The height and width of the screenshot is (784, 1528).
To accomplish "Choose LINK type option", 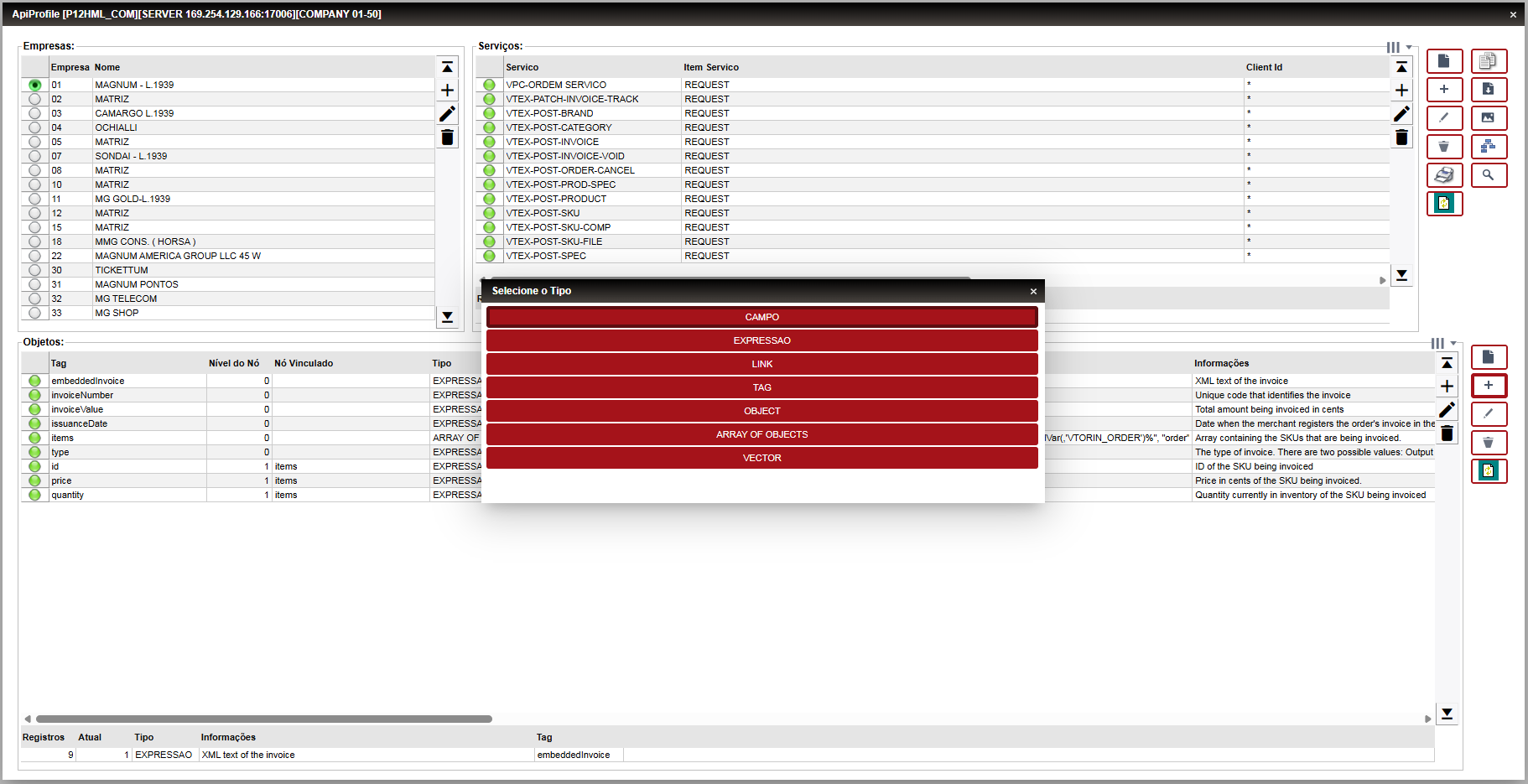I will click(x=761, y=364).
